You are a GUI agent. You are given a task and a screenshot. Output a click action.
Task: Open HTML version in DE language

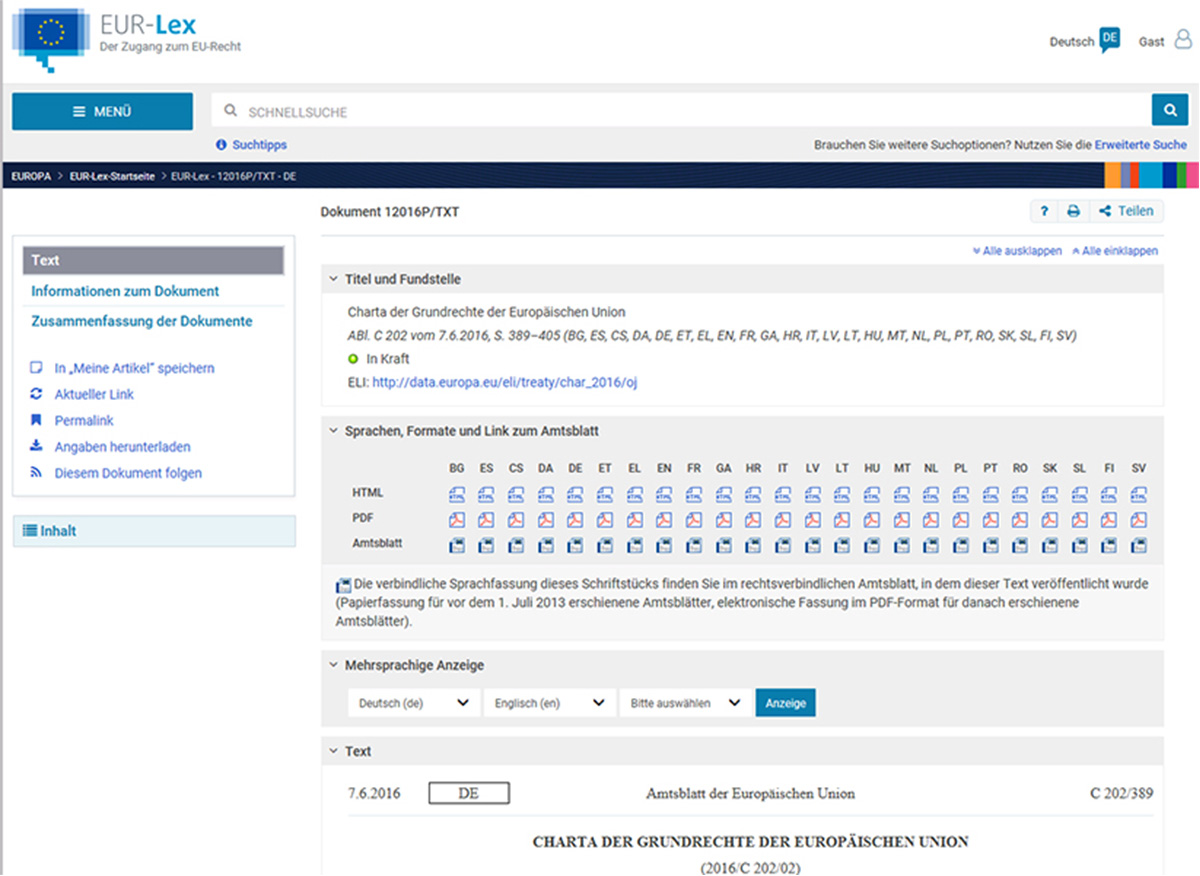point(575,494)
